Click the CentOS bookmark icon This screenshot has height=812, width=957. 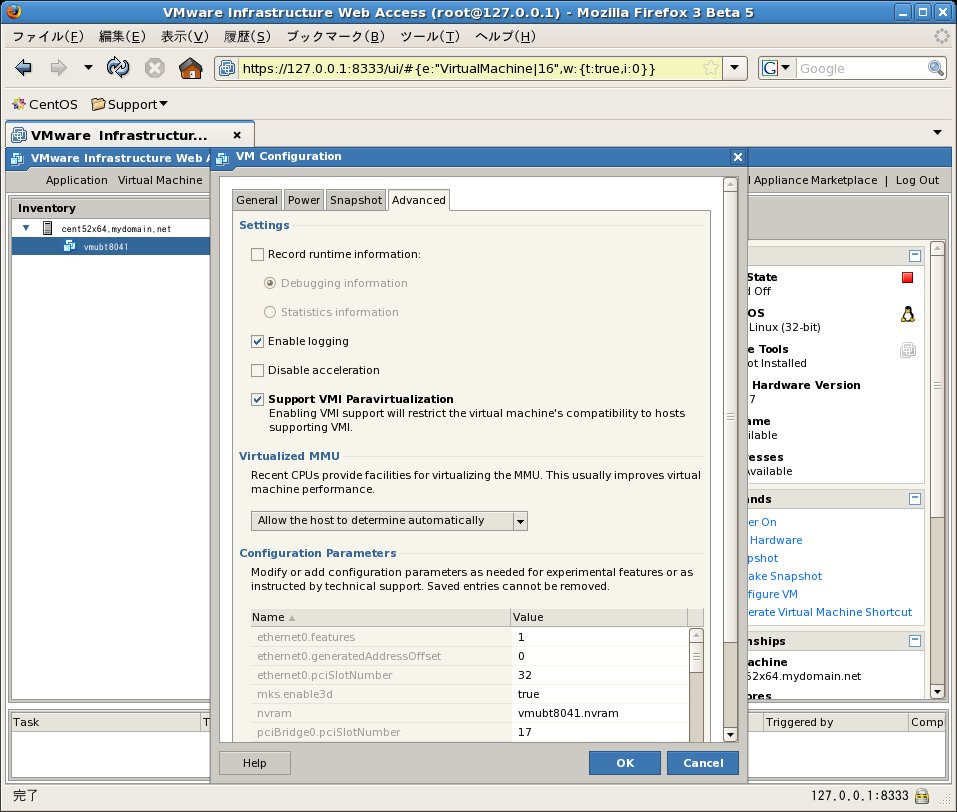pos(19,104)
